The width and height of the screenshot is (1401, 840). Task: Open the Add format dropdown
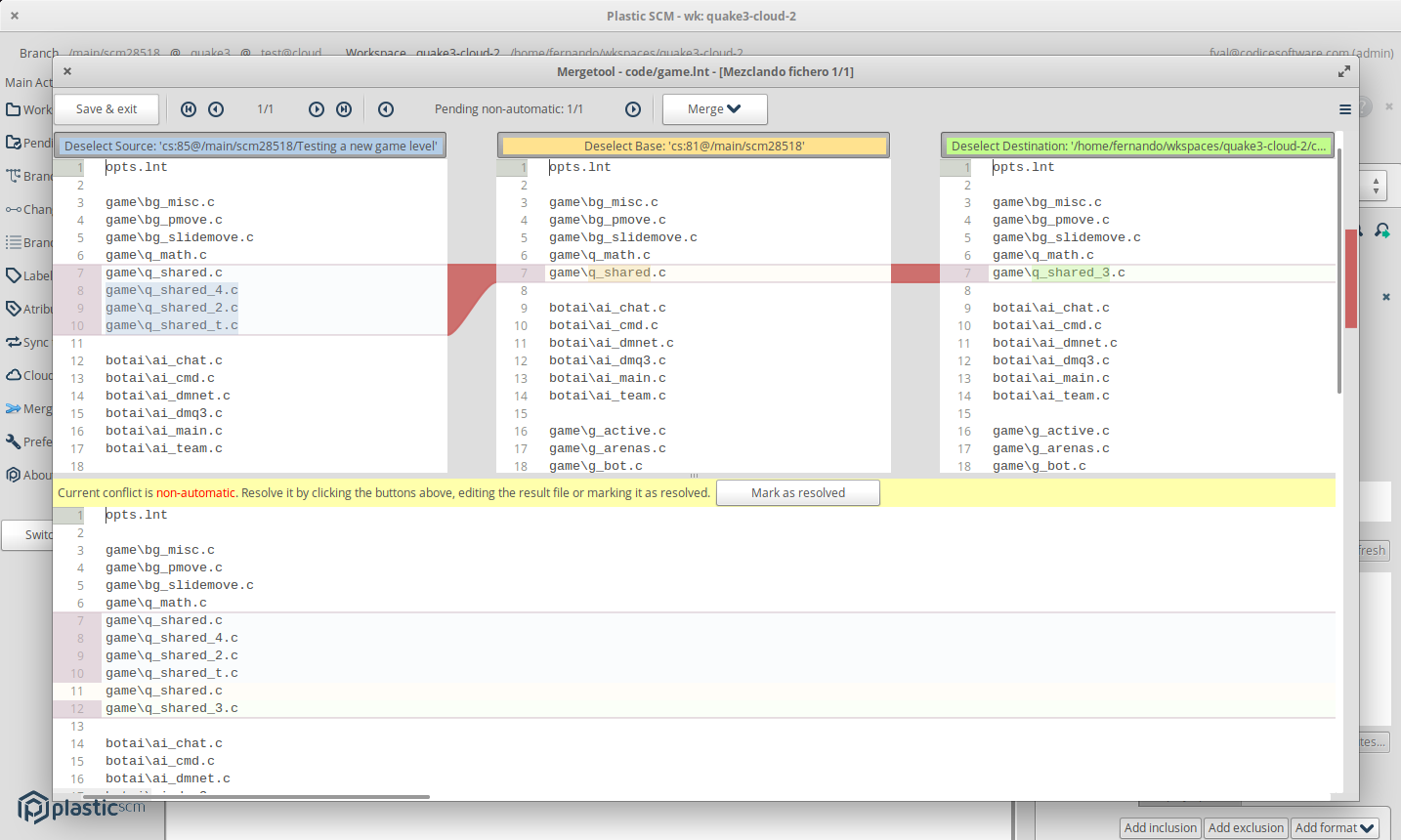click(x=1335, y=828)
